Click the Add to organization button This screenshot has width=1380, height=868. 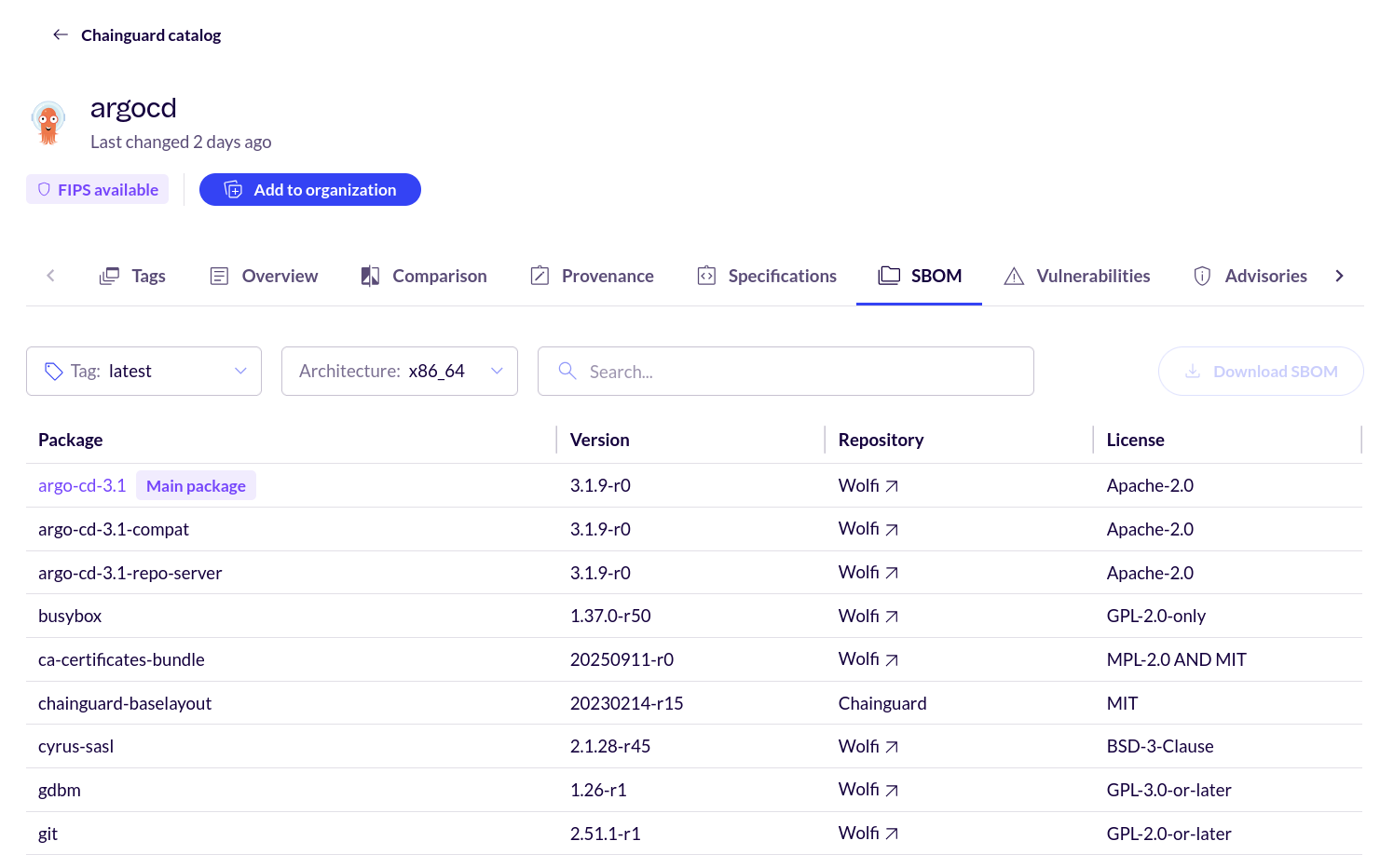[x=309, y=189]
